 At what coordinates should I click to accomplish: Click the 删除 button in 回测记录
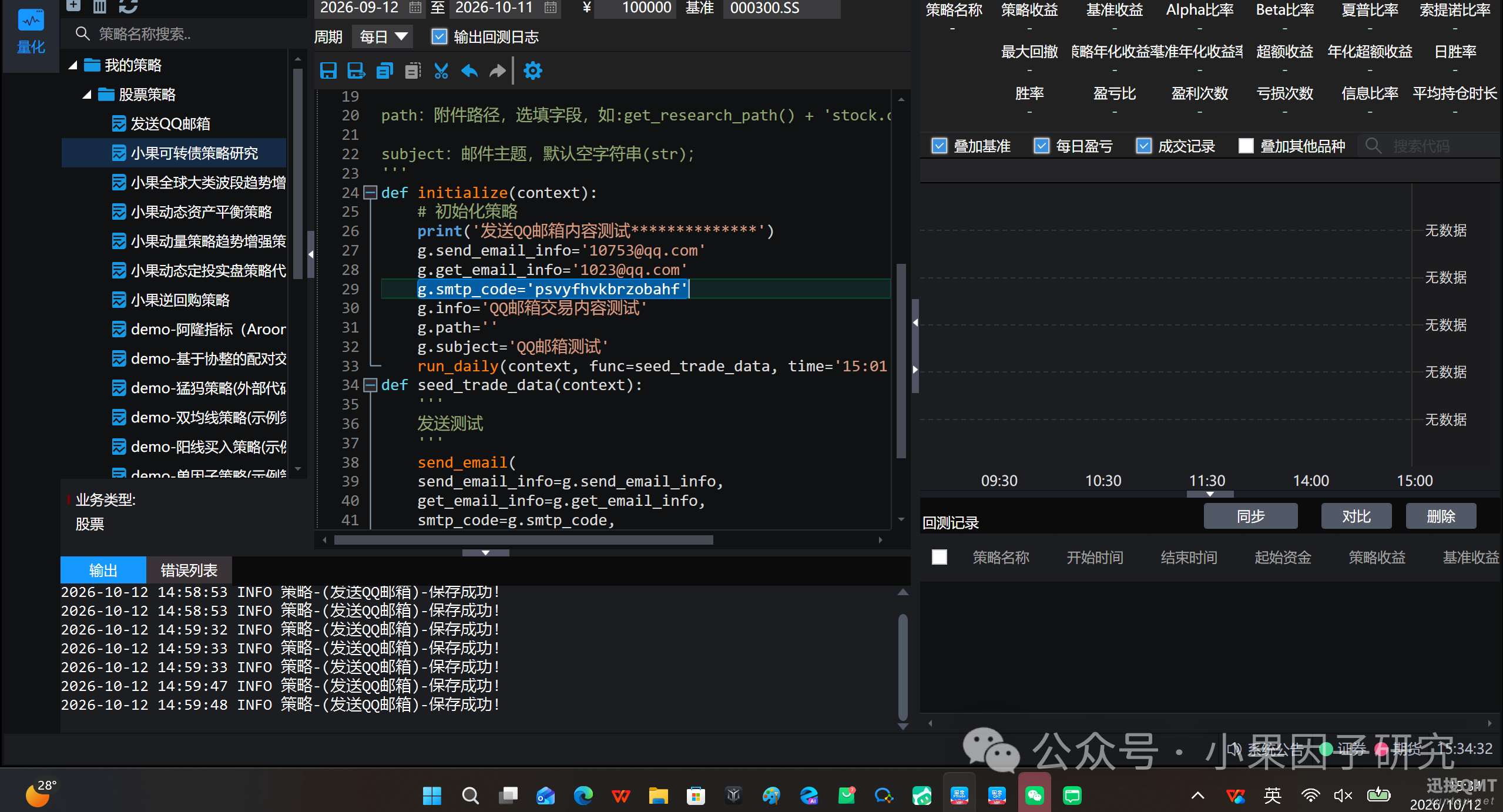point(1441,516)
